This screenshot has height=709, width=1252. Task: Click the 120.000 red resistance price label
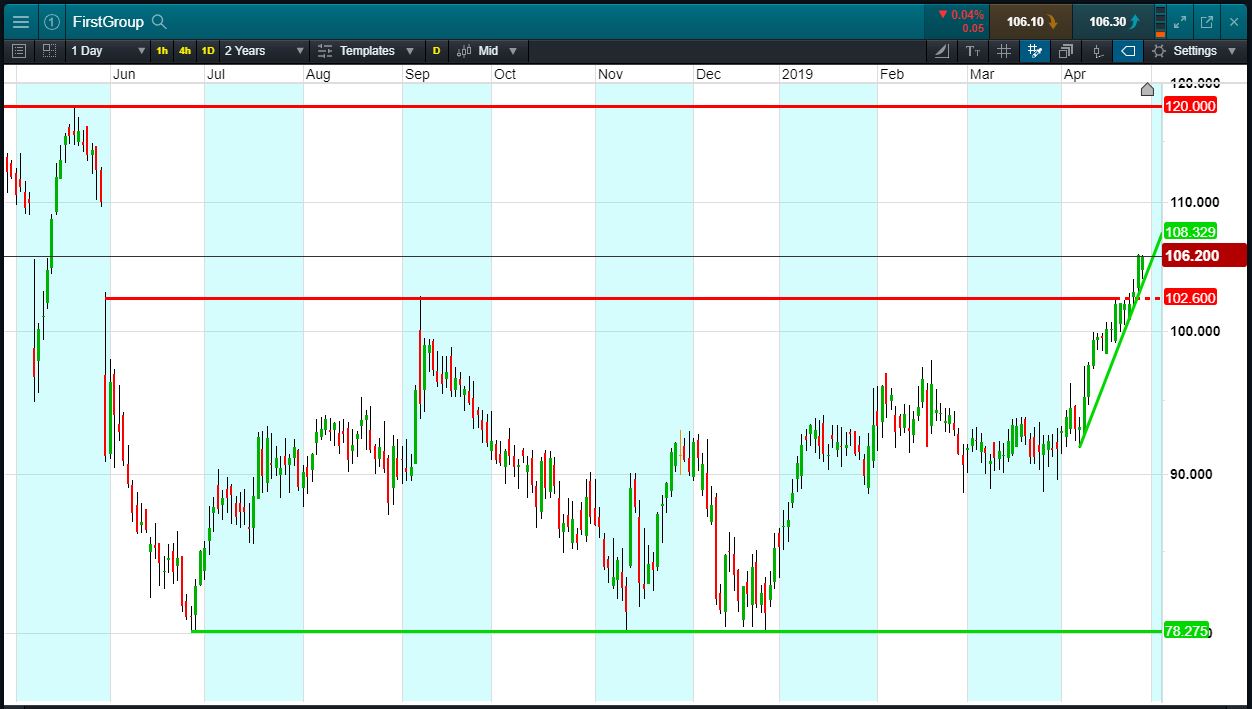[1190, 106]
